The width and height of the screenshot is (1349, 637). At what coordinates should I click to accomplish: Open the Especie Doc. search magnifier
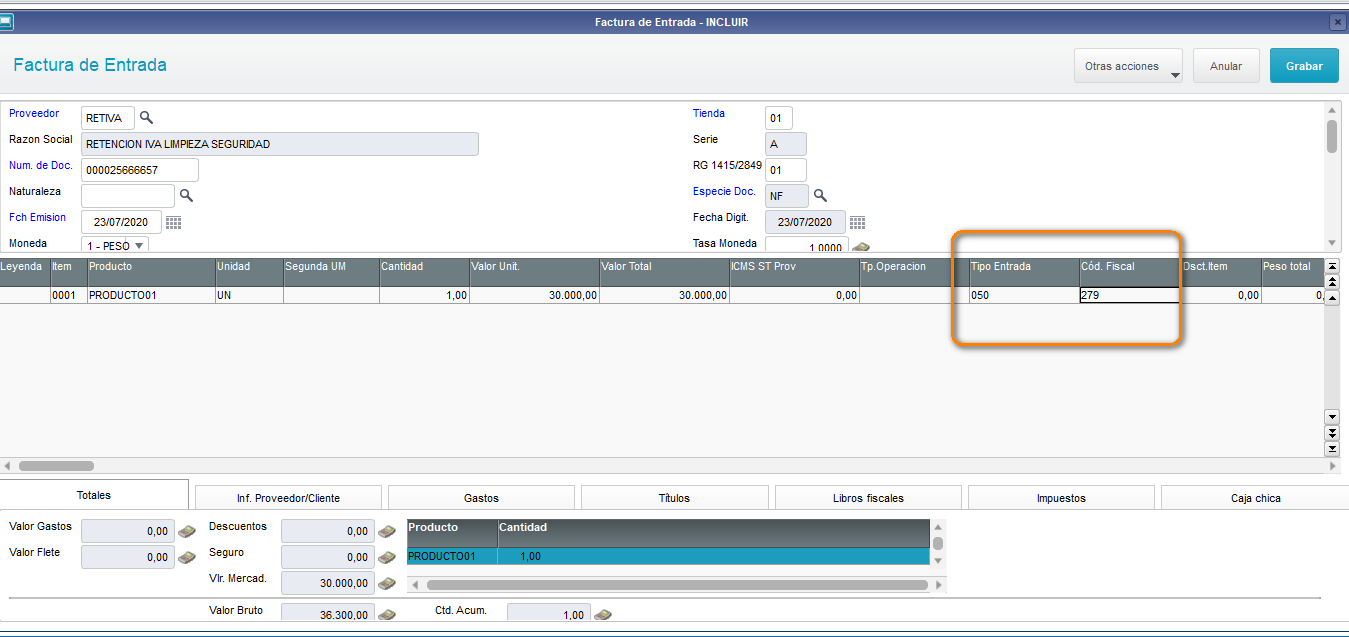click(820, 196)
